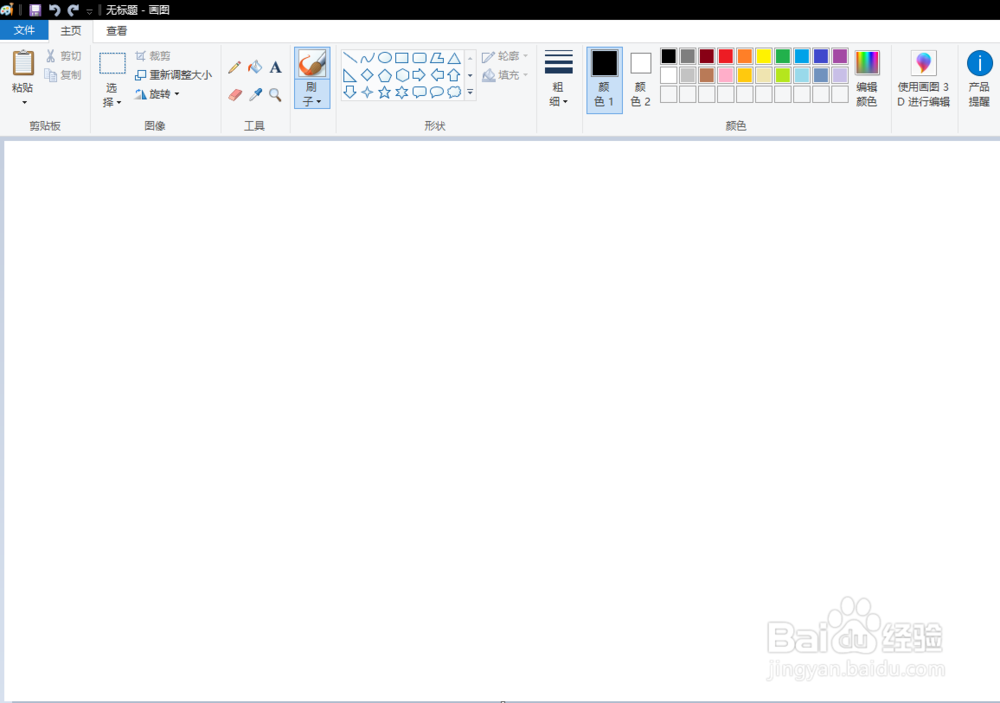This screenshot has height=703, width=1000.
Task: Choose the straight Line shape
Action: point(349,58)
